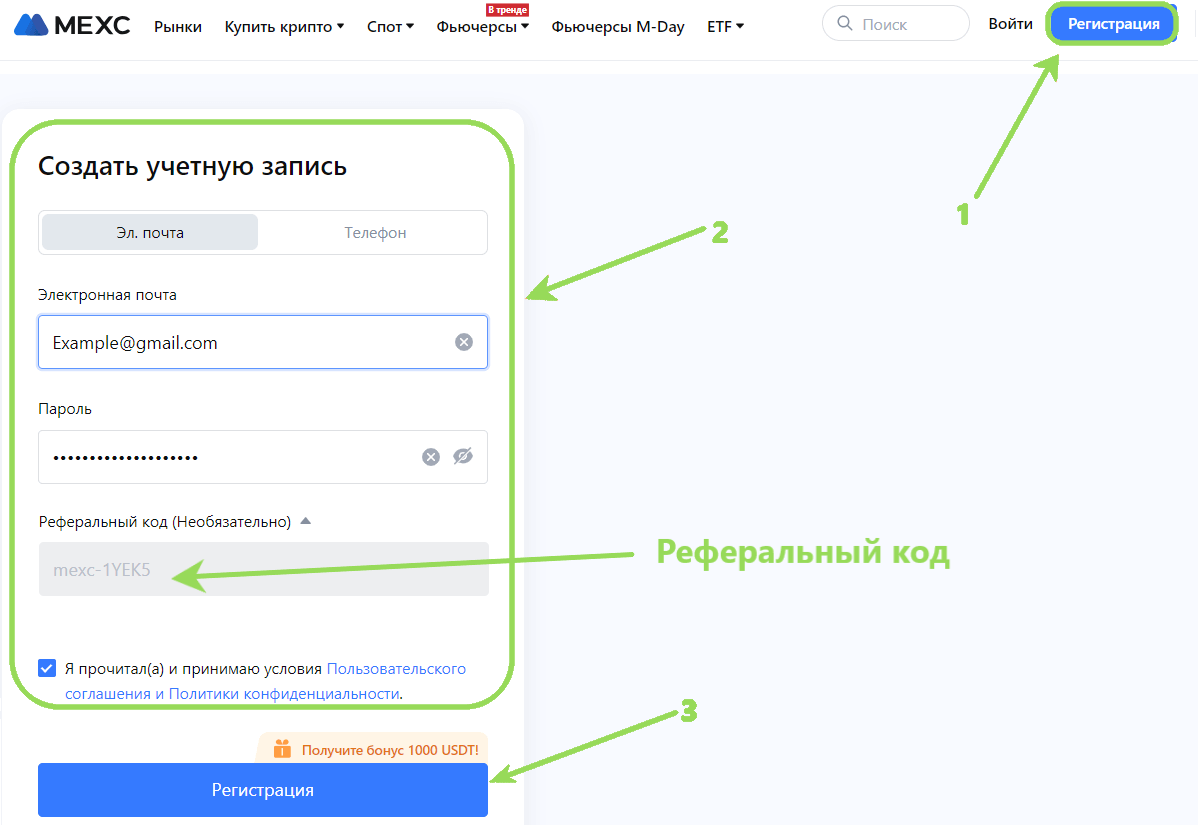The height and width of the screenshot is (825, 1198).
Task: Click the referral code field mexc-1YEK5
Action: point(264,569)
